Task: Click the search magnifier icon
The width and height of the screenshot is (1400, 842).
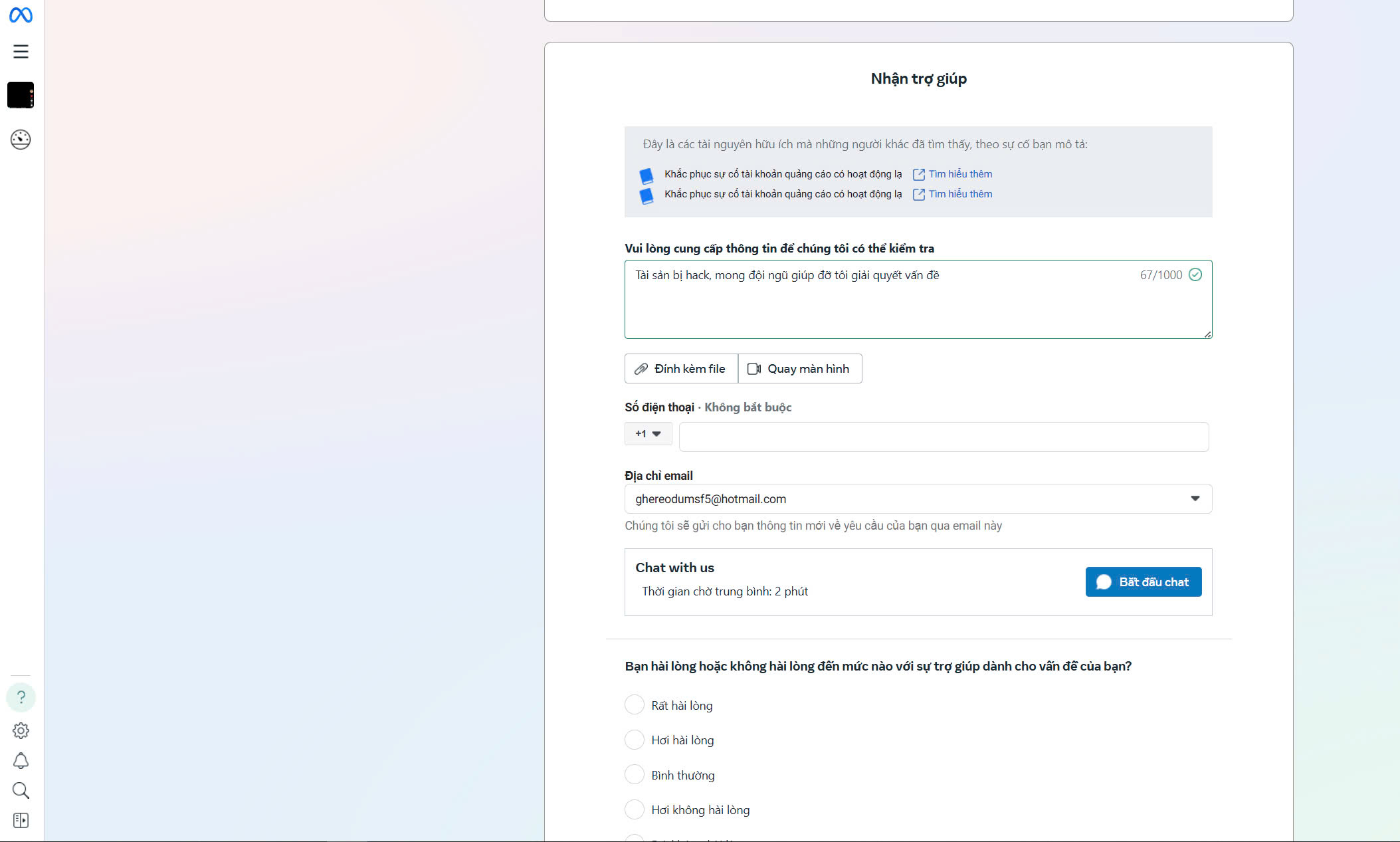Action: point(21,790)
